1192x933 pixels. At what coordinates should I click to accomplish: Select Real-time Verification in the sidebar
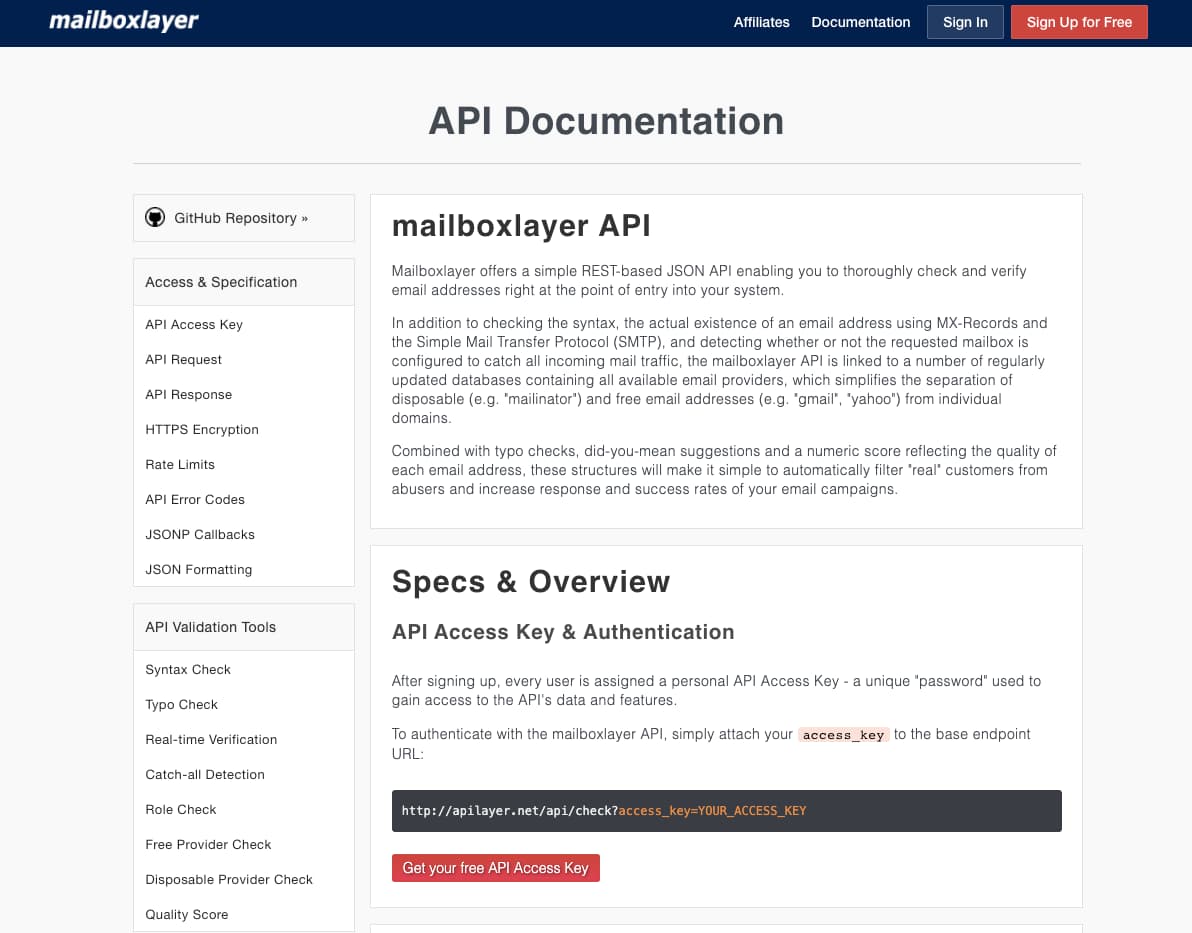[x=211, y=739]
